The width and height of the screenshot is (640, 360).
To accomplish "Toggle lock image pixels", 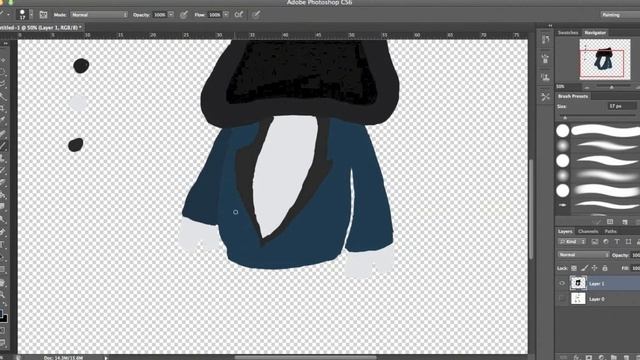I will [584, 268].
